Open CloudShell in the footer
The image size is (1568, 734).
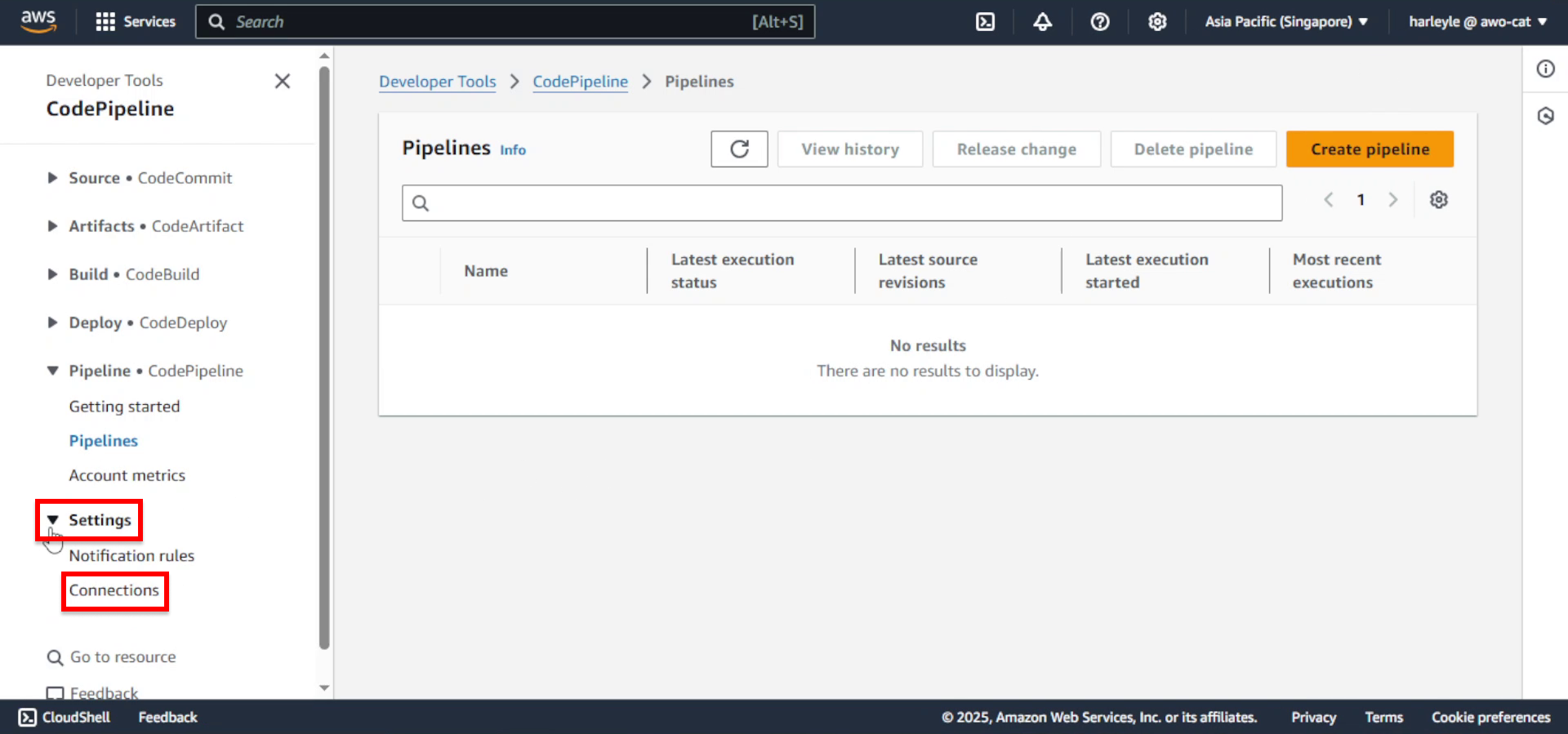tap(65, 718)
